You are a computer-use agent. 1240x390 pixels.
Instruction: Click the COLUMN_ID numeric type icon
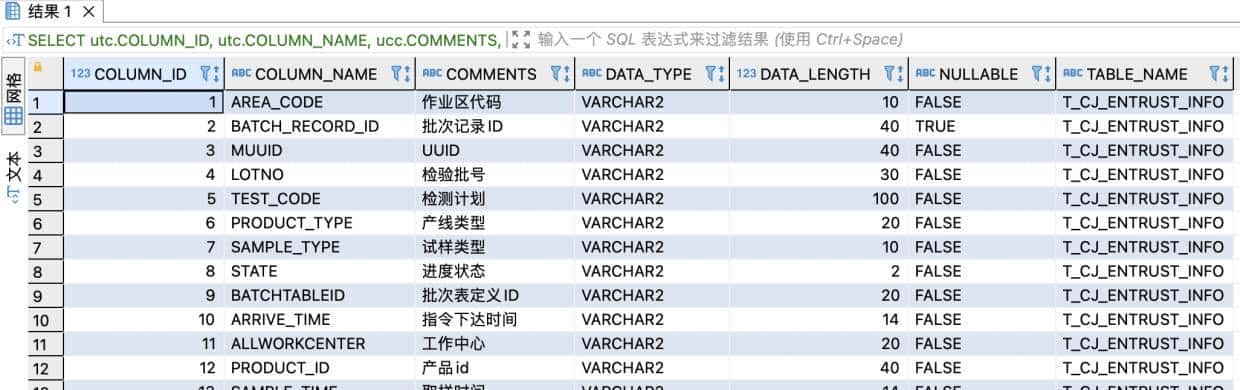click(x=80, y=74)
